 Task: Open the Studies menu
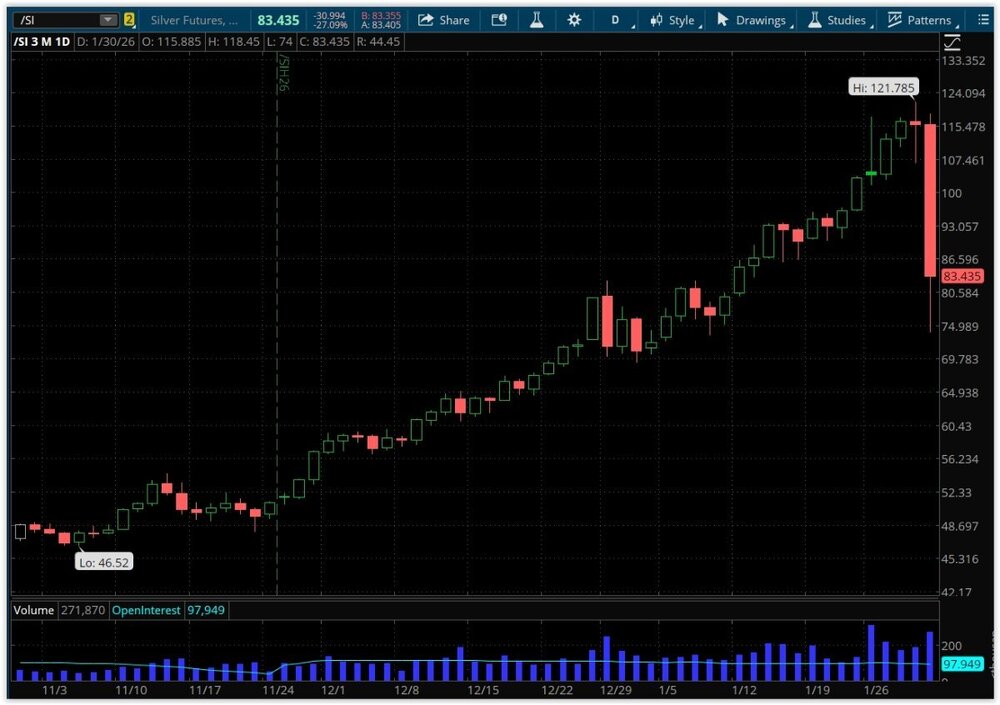coord(837,20)
